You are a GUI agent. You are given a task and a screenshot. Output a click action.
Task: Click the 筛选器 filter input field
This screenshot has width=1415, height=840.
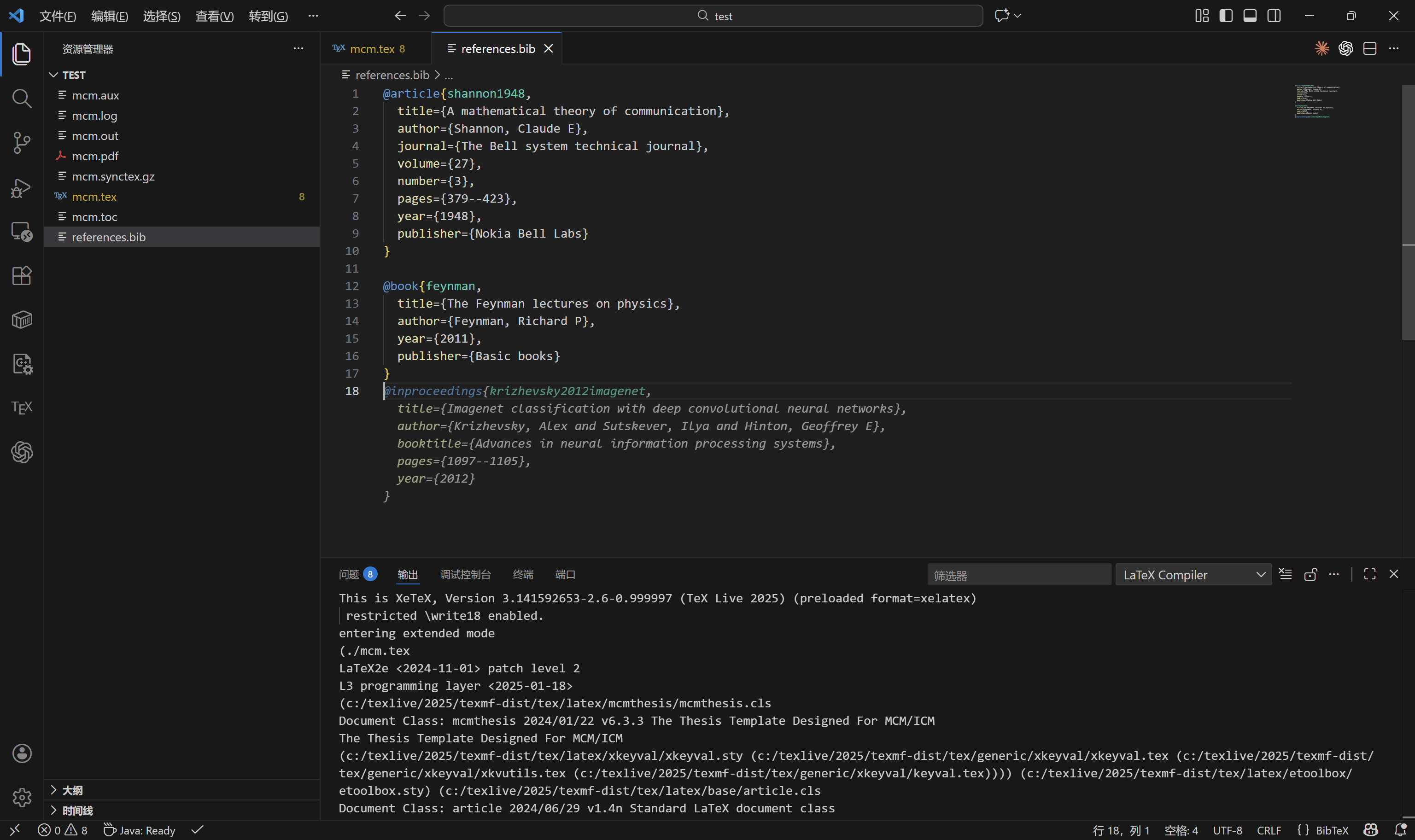click(x=1019, y=575)
